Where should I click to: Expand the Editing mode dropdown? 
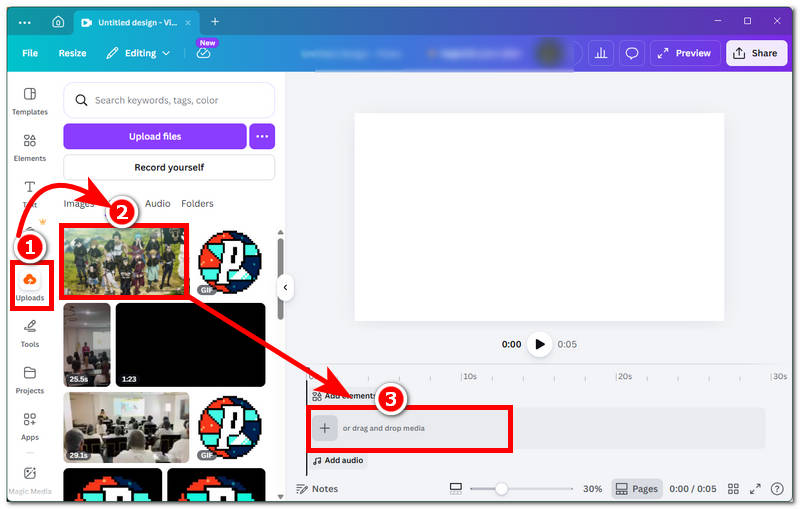pos(139,53)
